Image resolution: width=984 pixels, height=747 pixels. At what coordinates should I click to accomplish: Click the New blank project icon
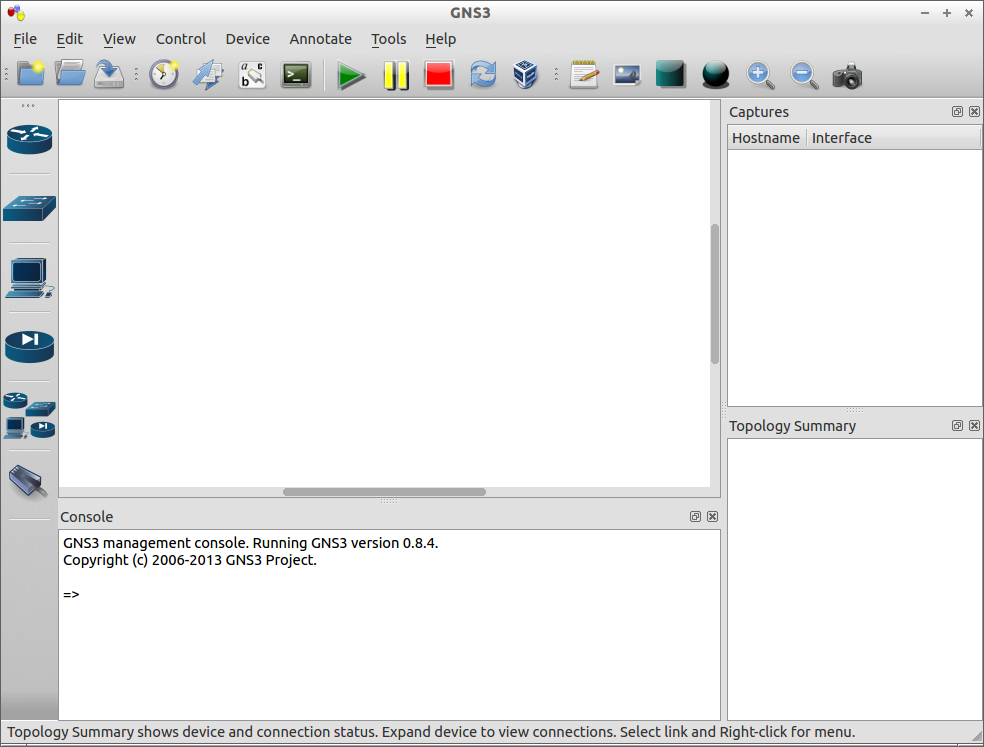(x=30, y=75)
